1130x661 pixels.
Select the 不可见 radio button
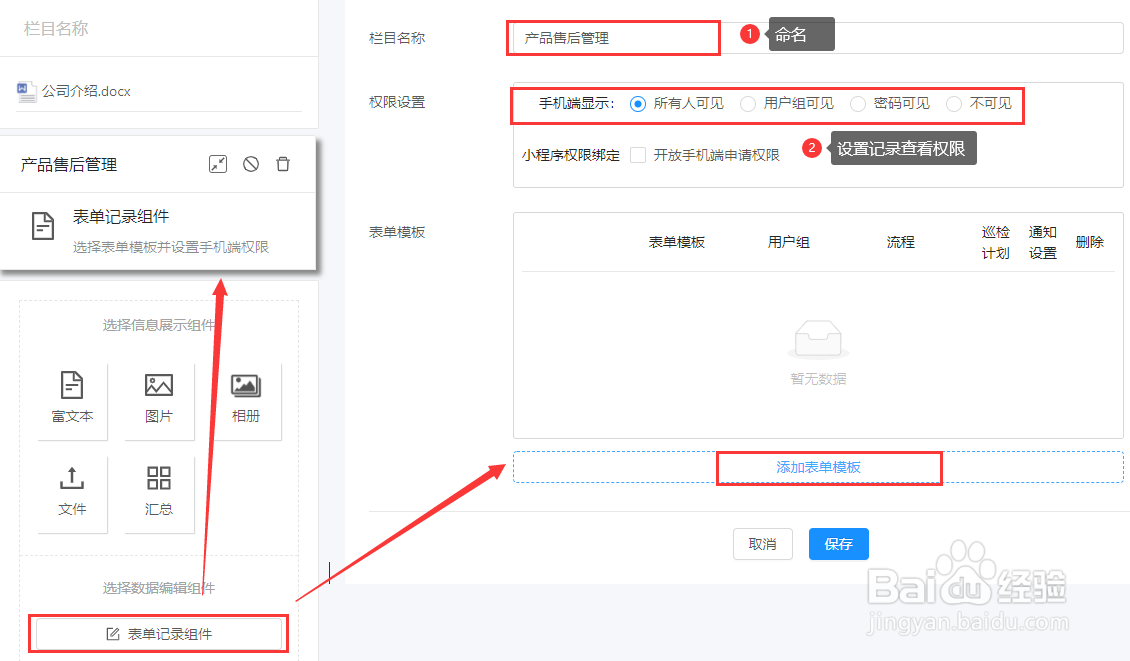coord(953,104)
